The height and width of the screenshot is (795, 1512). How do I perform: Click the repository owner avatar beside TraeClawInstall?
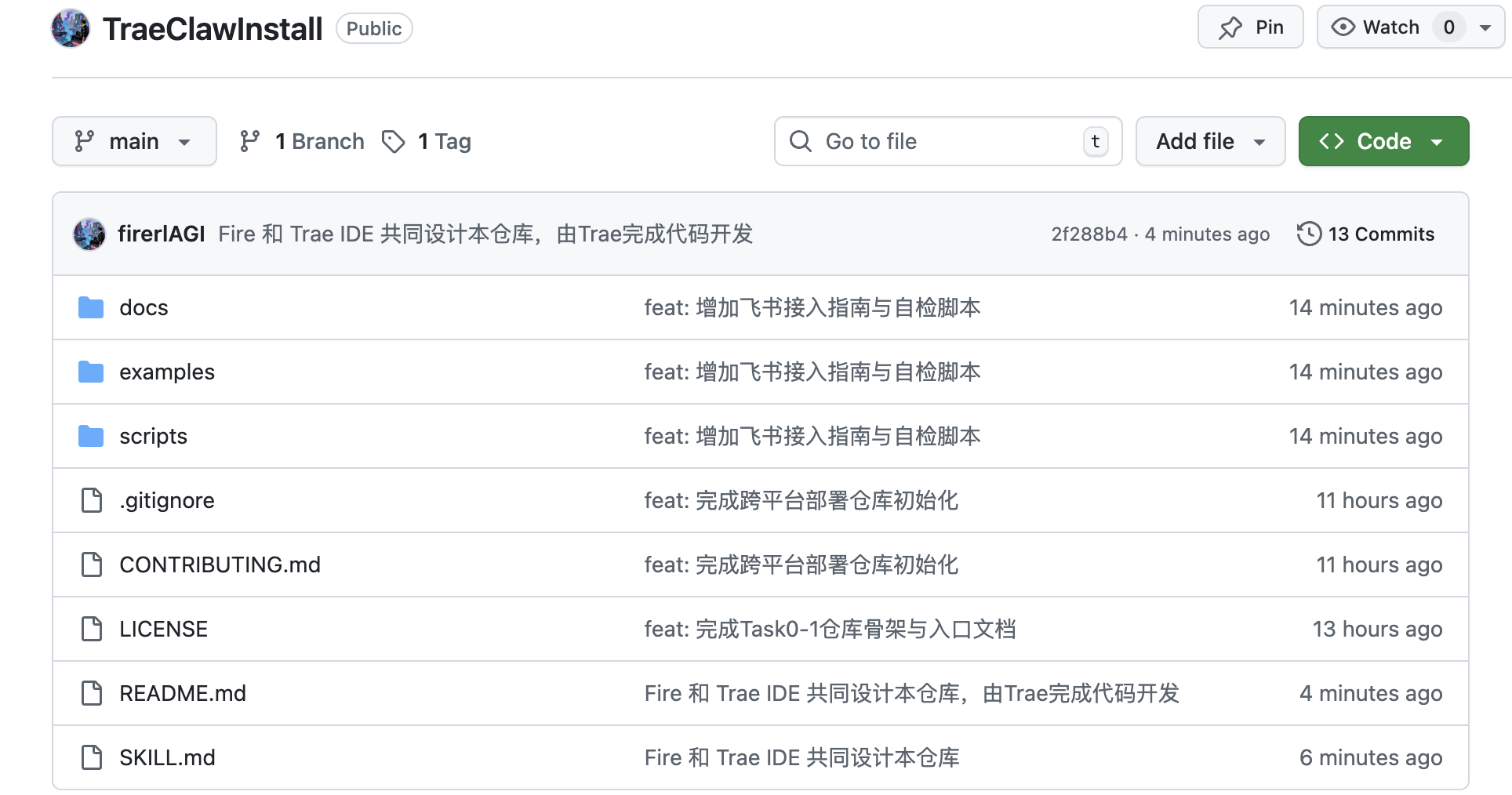tap(71, 28)
